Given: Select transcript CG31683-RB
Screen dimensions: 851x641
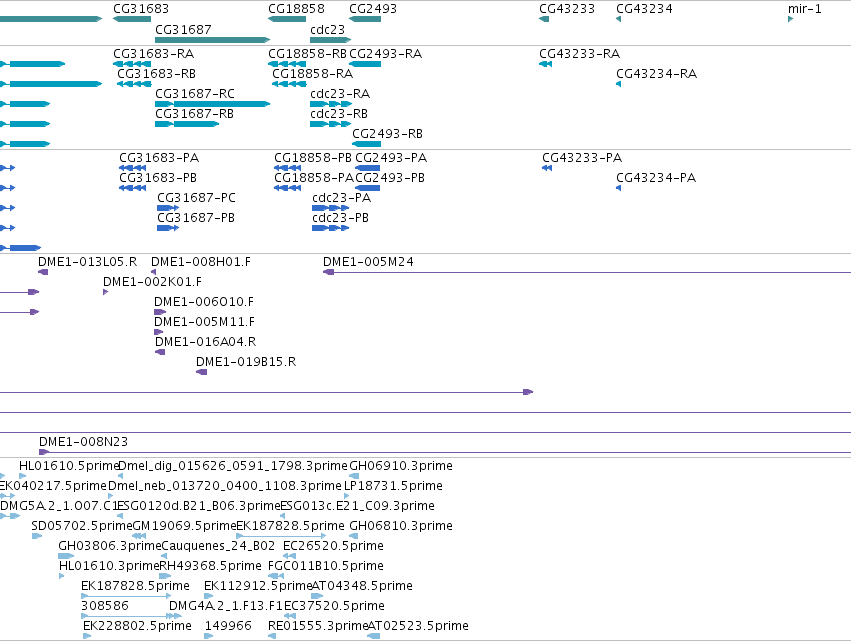Looking at the screenshot, I should point(134,84).
